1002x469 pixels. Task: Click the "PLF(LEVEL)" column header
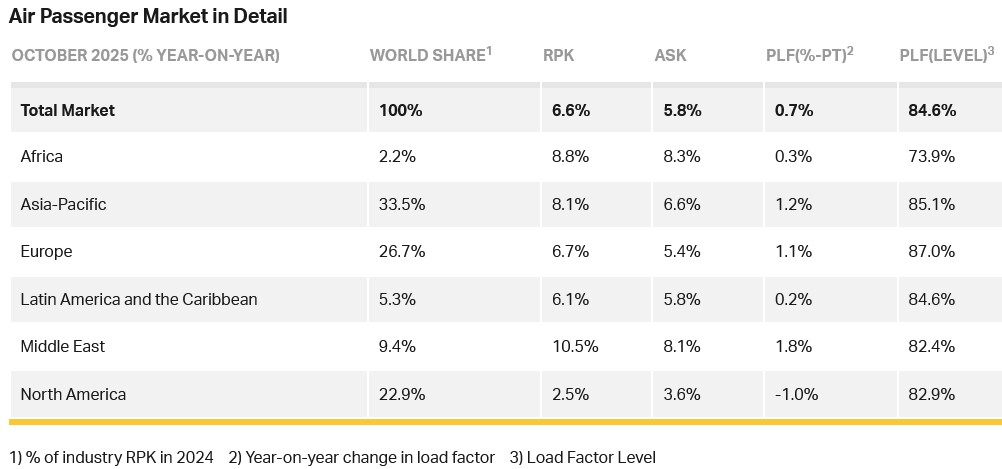click(946, 55)
